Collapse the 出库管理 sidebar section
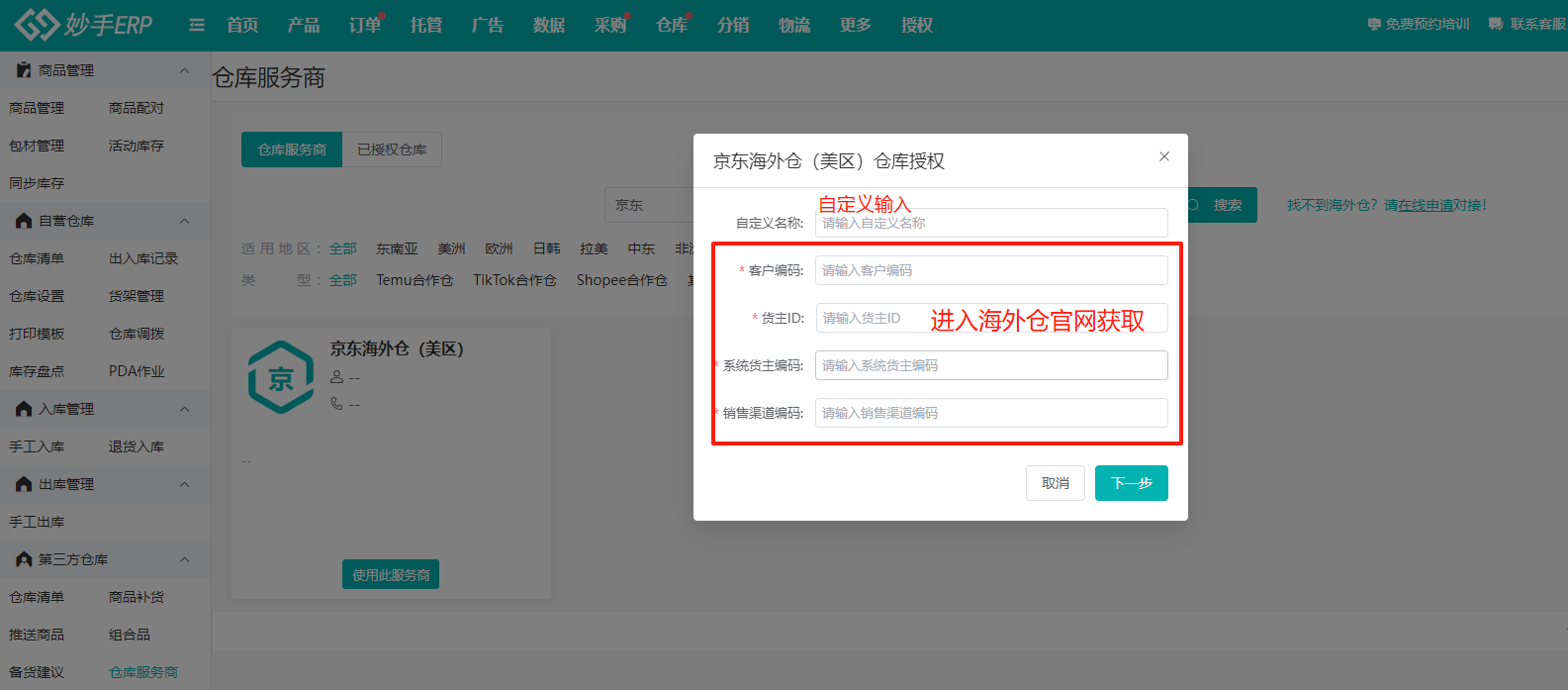The image size is (1568, 690). 184,484
